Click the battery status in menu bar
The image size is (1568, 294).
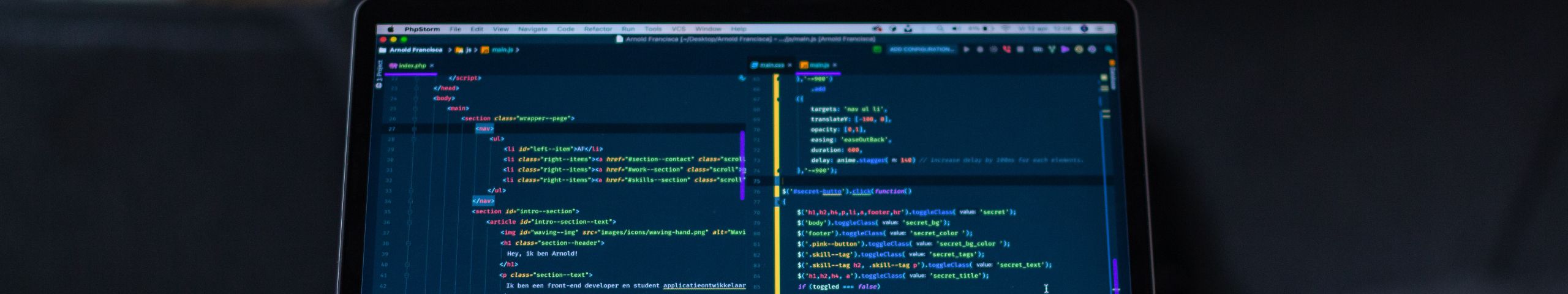[x=981, y=29]
